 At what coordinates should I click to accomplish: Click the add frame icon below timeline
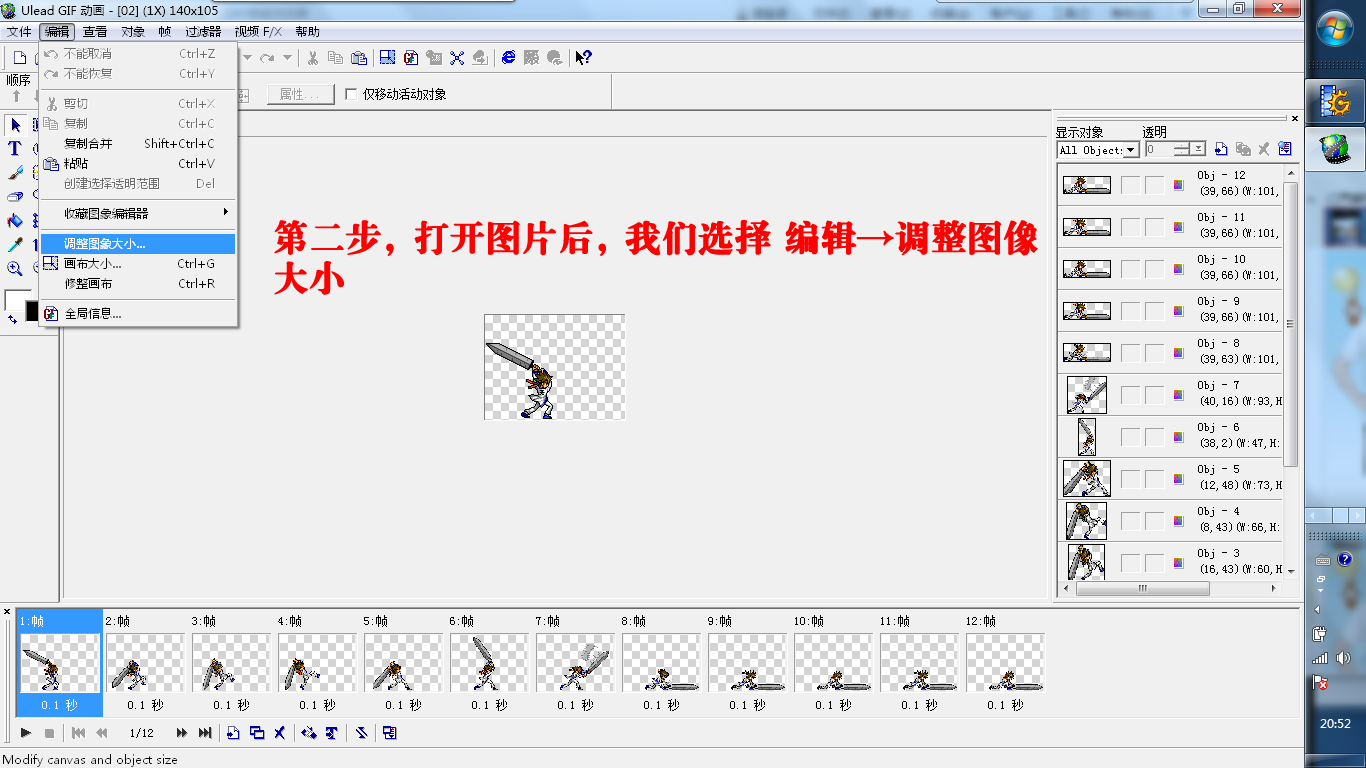point(233,733)
